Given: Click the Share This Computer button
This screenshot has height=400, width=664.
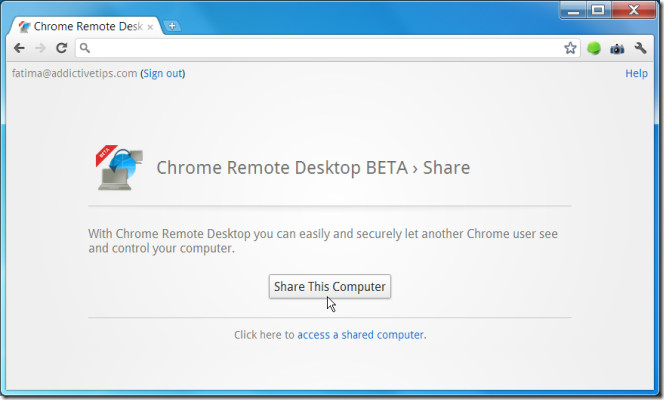Looking at the screenshot, I should click(329, 286).
